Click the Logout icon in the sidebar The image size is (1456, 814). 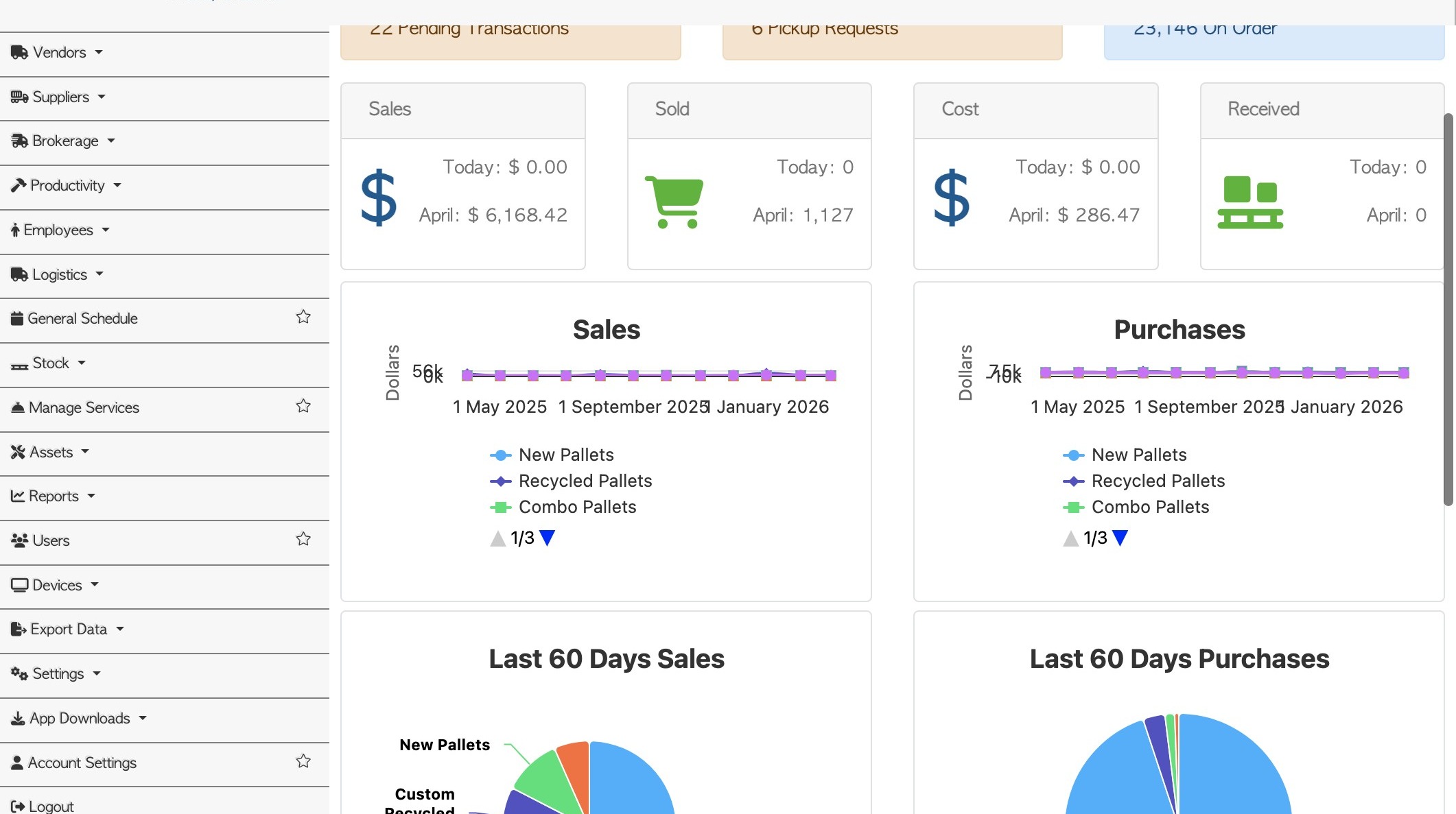click(x=18, y=806)
